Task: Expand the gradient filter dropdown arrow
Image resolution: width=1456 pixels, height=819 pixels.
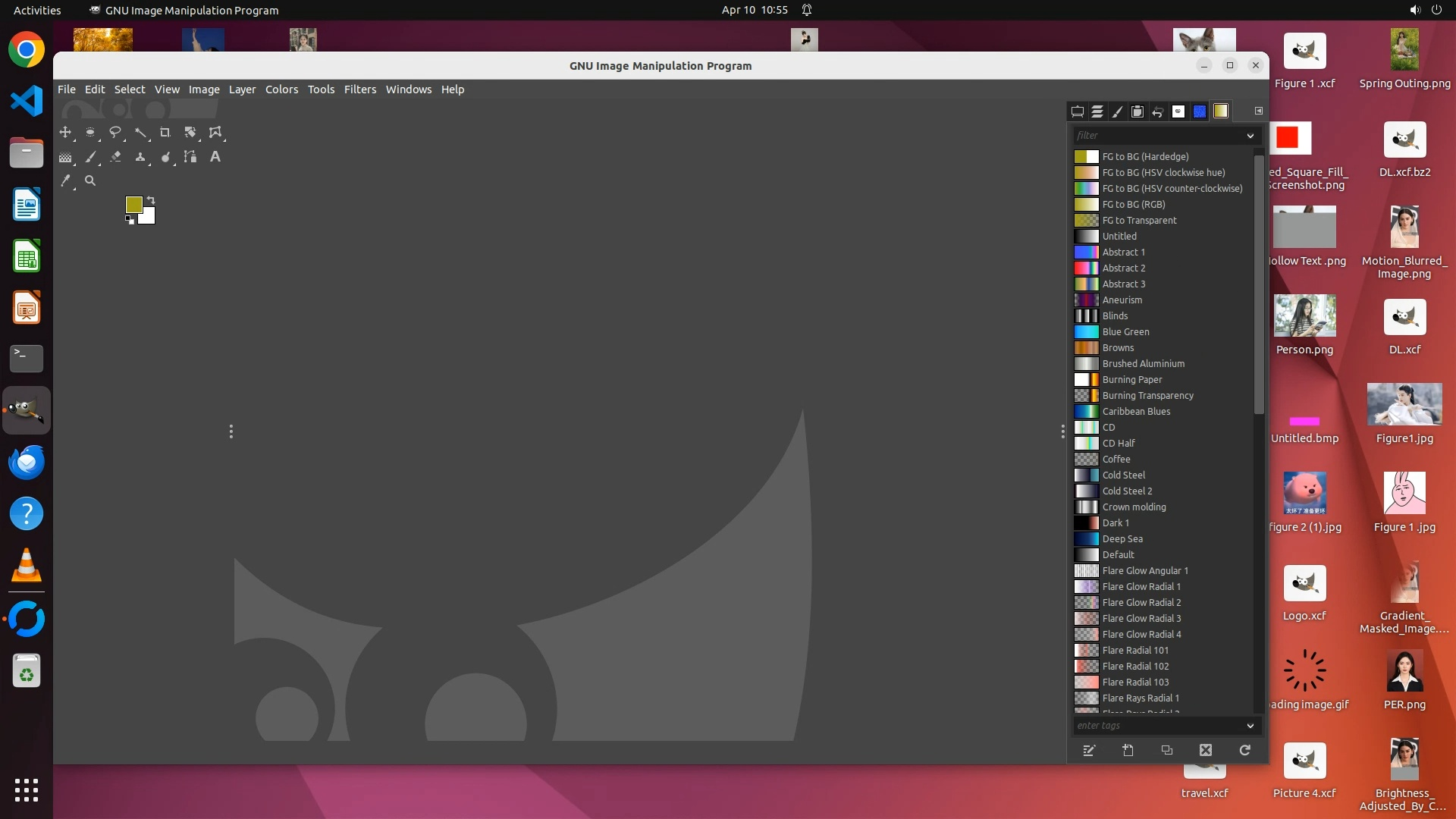Action: 1250,136
